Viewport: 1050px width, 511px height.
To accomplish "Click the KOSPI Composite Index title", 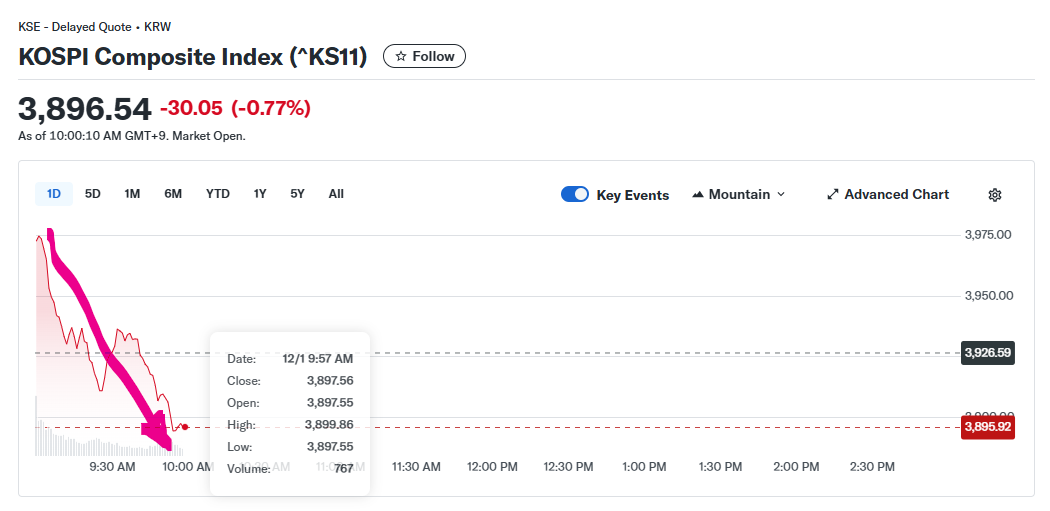I will (193, 57).
